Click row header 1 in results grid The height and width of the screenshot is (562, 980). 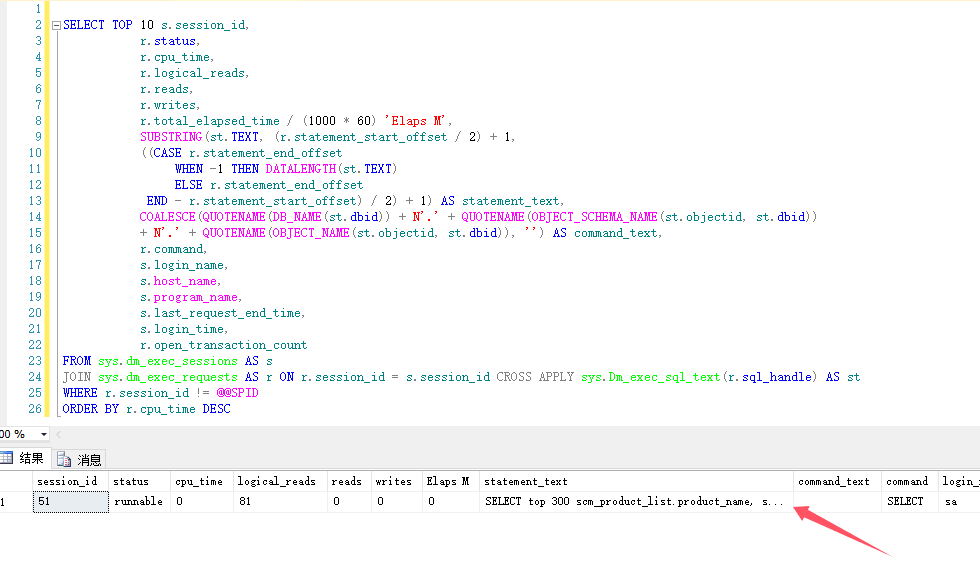(x=16, y=501)
